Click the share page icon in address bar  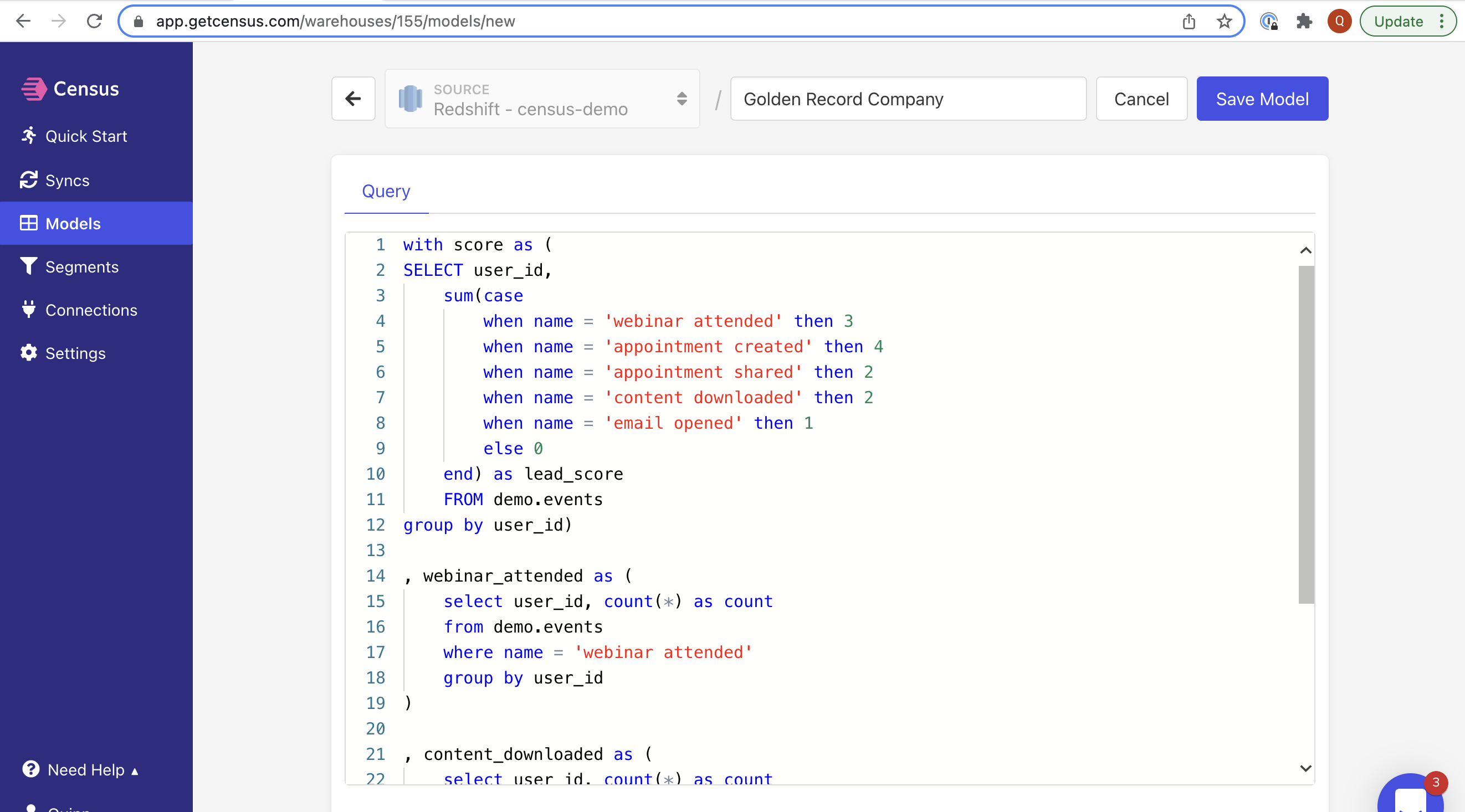point(1189,22)
